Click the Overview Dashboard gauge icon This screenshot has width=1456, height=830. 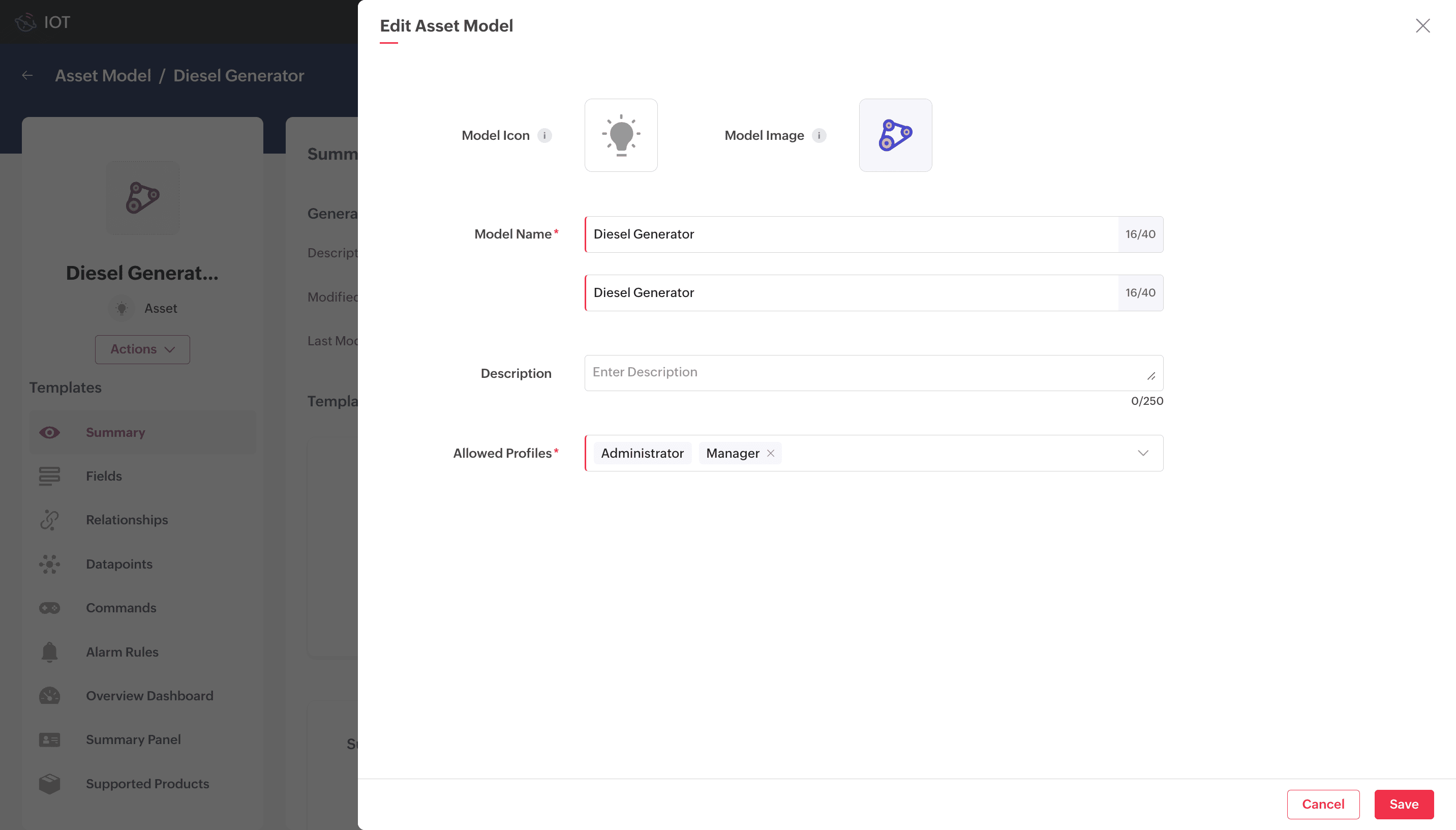click(x=49, y=695)
